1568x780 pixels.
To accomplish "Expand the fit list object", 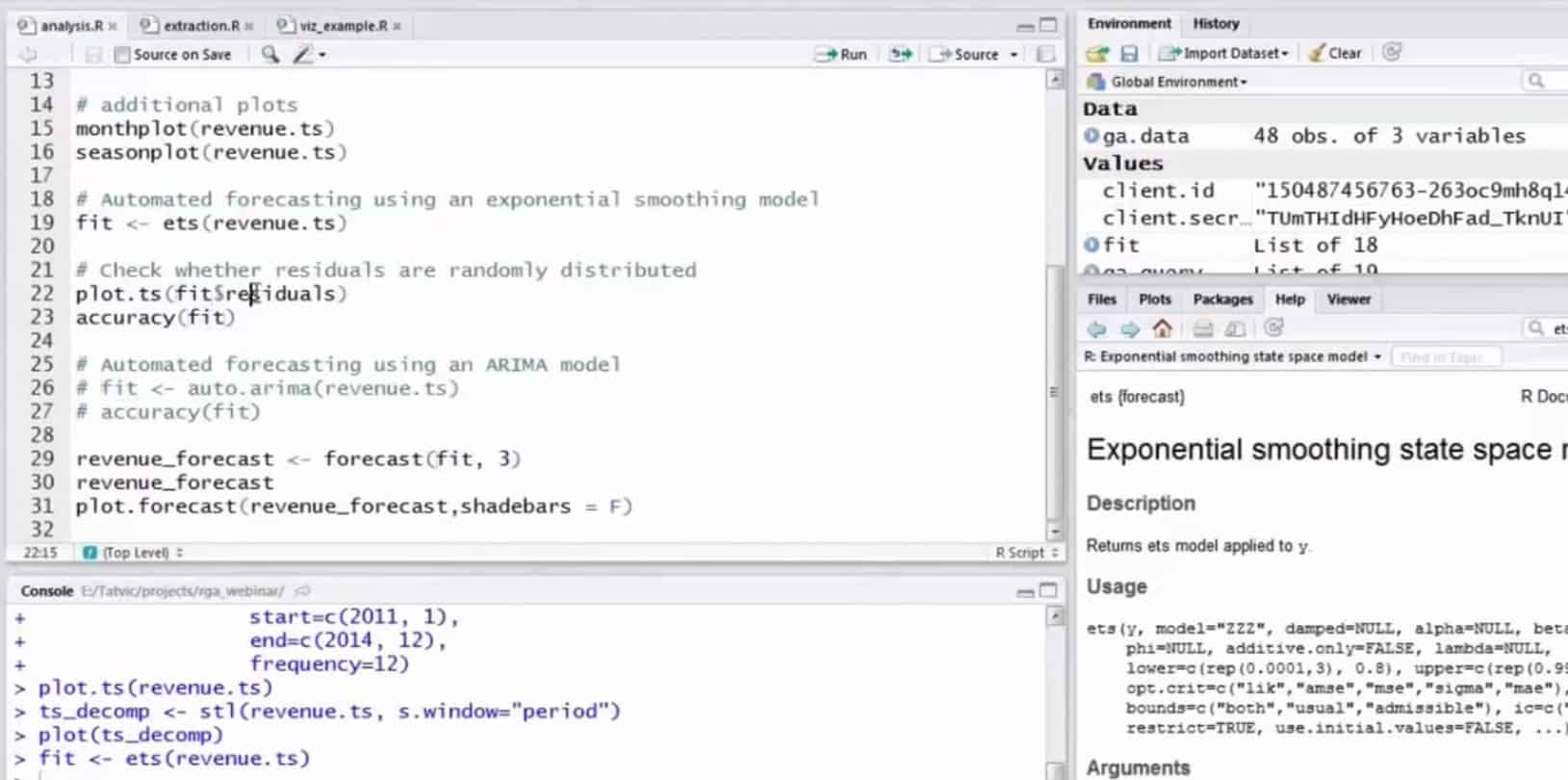I will 1092,245.
